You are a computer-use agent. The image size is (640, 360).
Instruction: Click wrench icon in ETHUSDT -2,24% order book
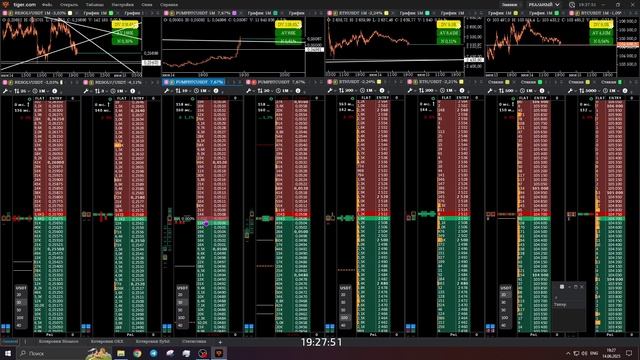pyautogui.click(x=329, y=91)
